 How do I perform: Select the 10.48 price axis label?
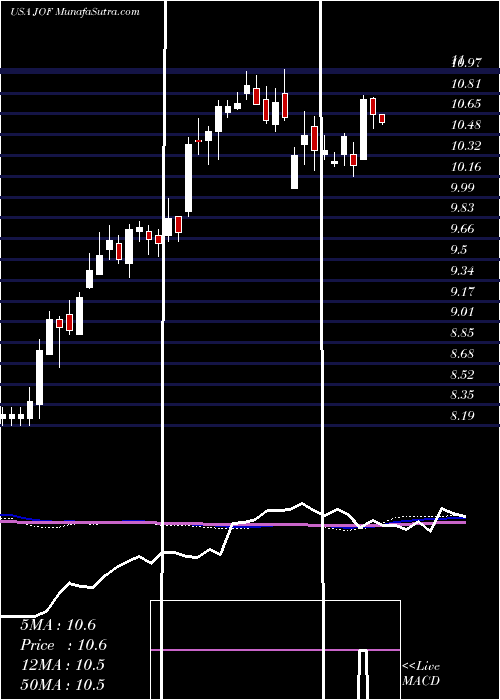point(466,125)
